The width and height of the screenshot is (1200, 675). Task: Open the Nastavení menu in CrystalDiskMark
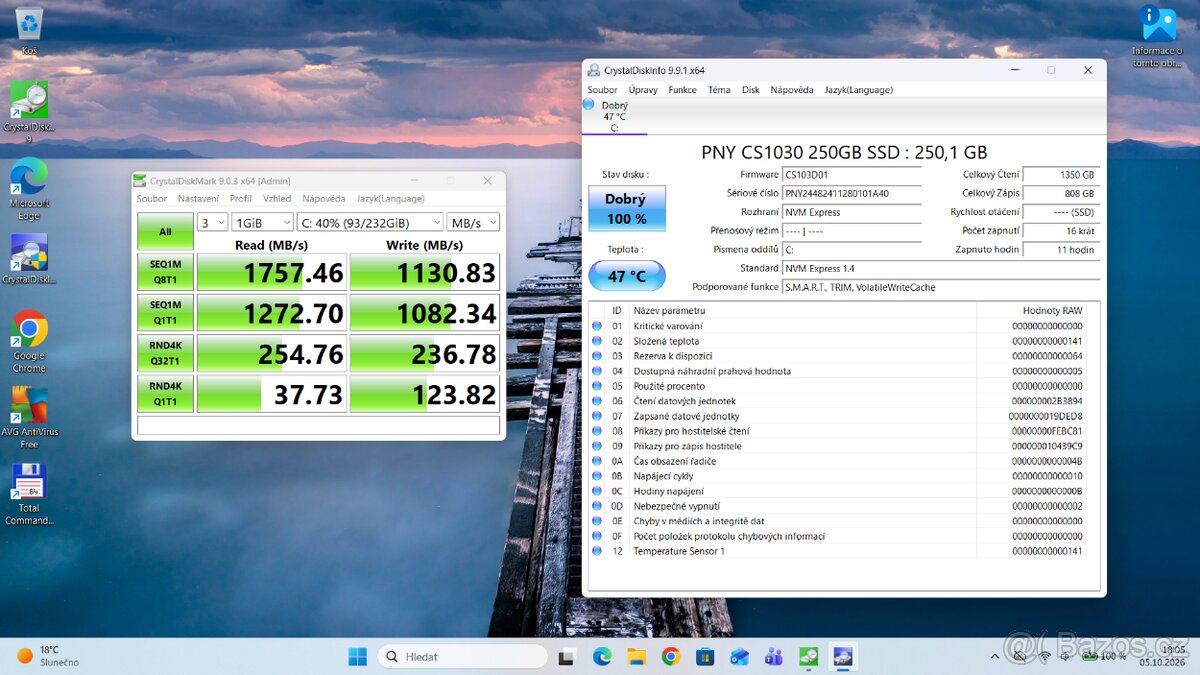(198, 199)
